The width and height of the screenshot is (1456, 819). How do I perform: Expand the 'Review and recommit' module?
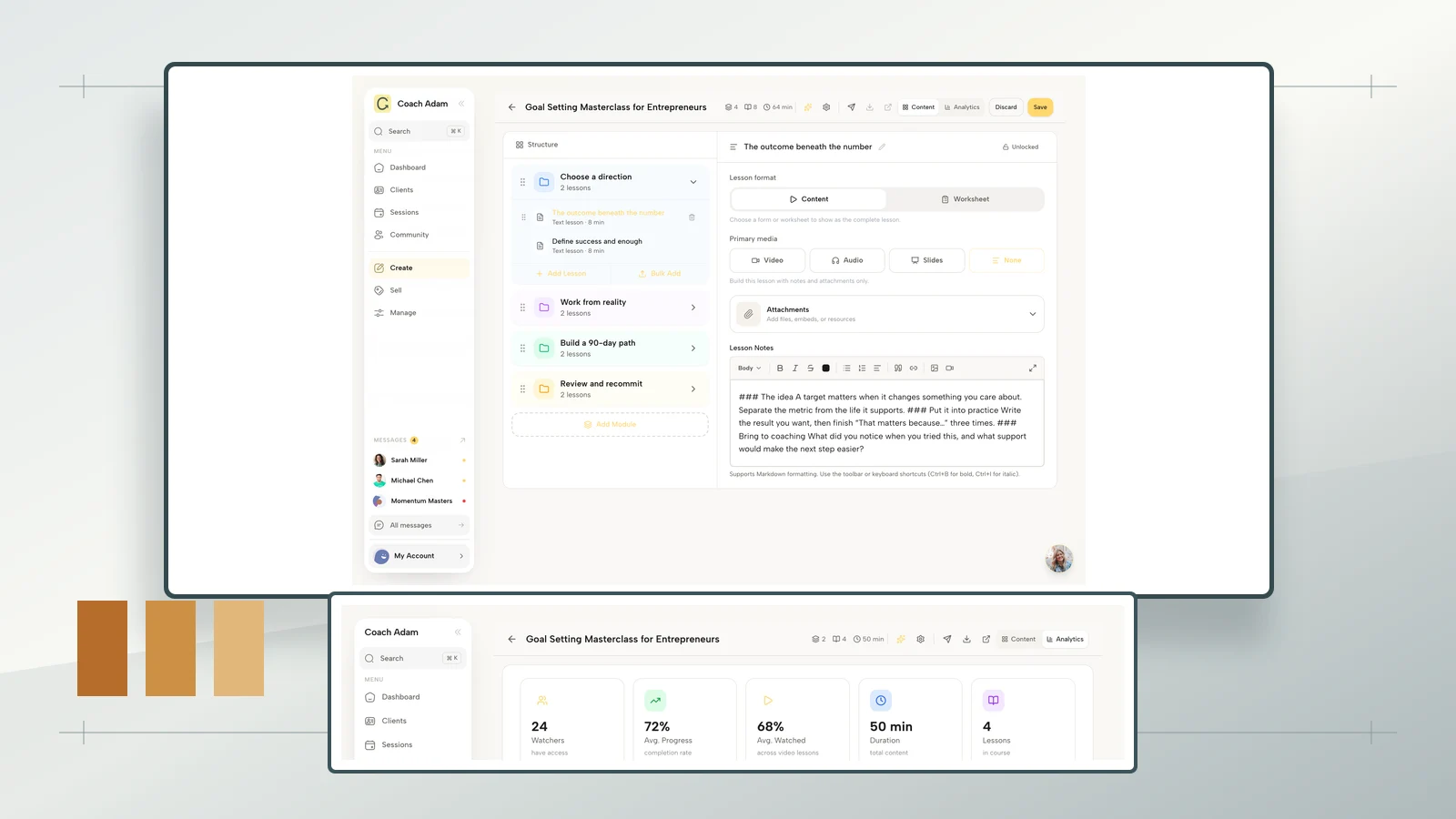(693, 389)
